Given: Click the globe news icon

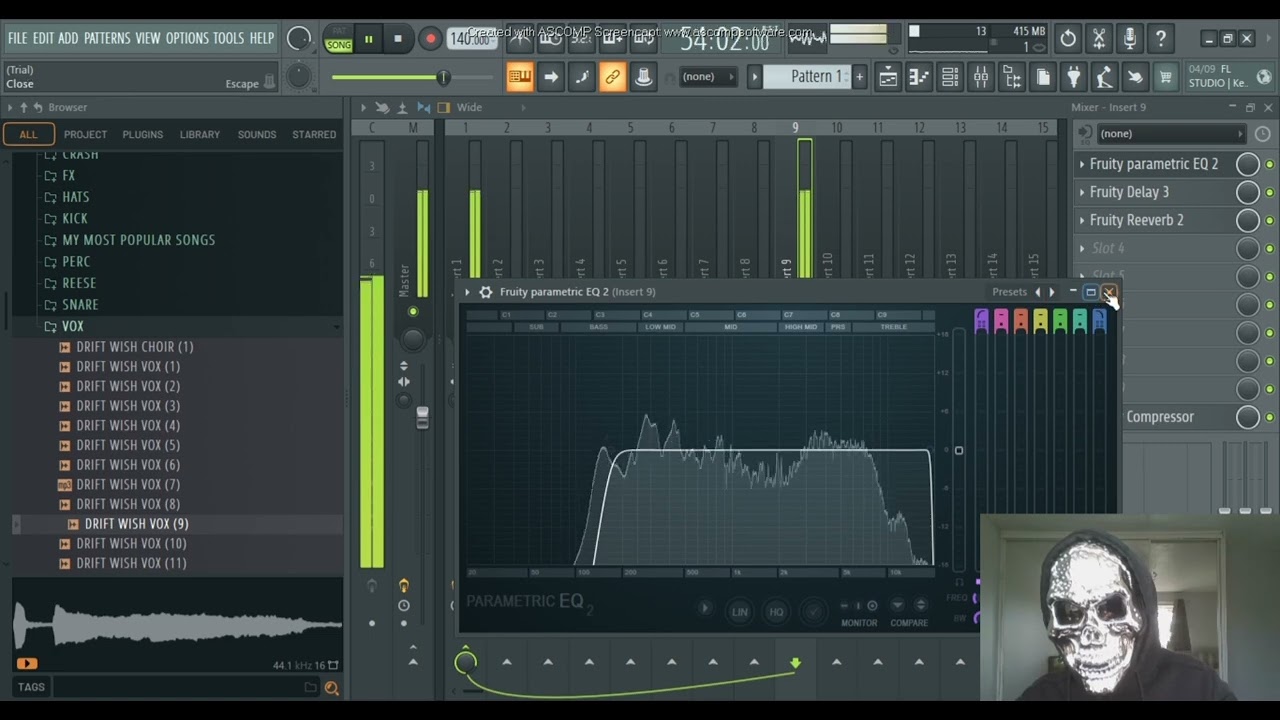Looking at the screenshot, I should [1263, 77].
